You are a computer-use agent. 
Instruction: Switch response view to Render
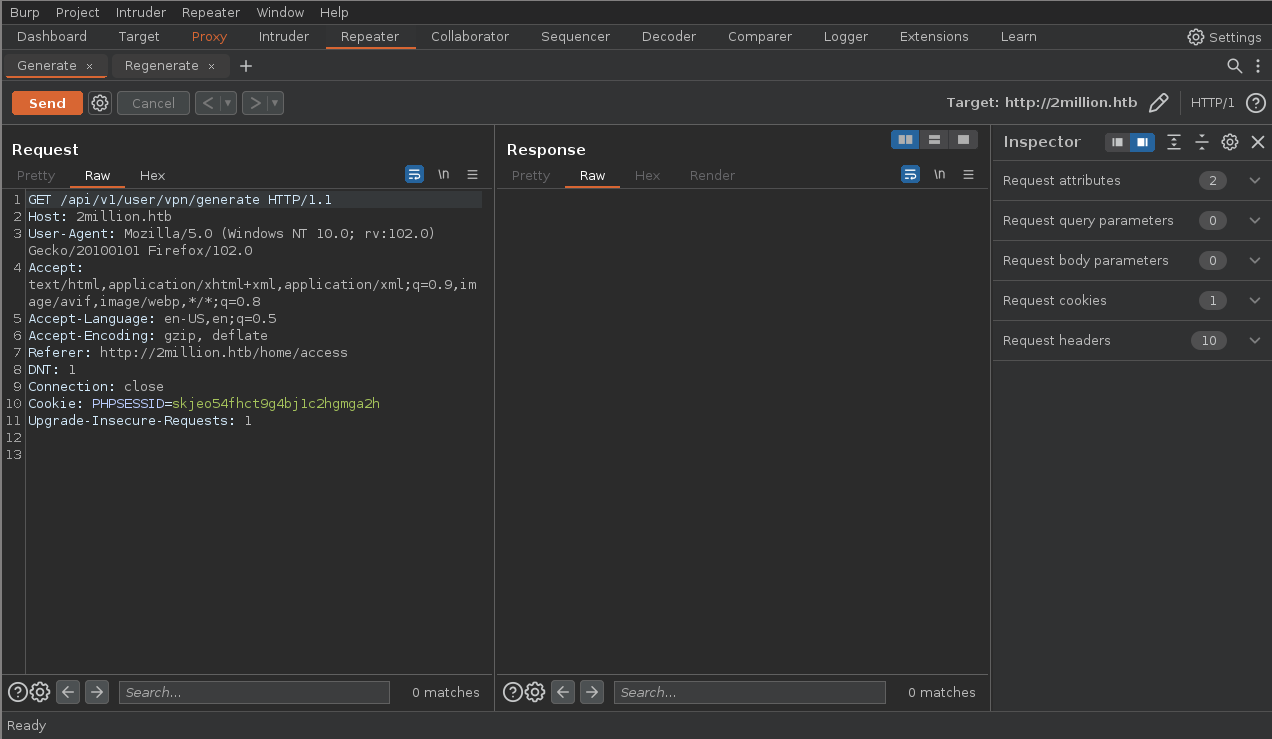click(x=712, y=176)
